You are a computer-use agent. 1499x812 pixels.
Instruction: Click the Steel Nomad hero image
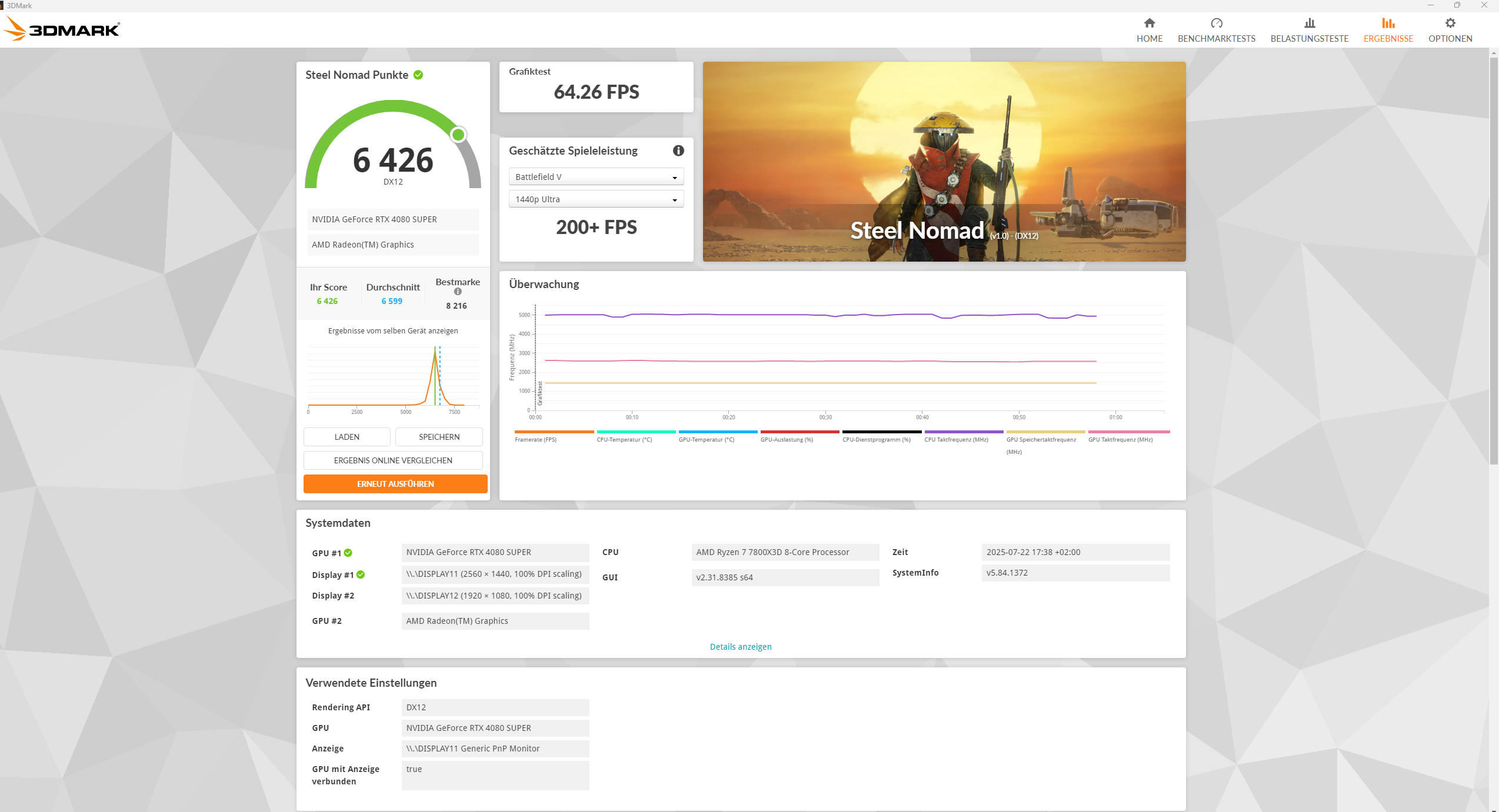(x=944, y=161)
